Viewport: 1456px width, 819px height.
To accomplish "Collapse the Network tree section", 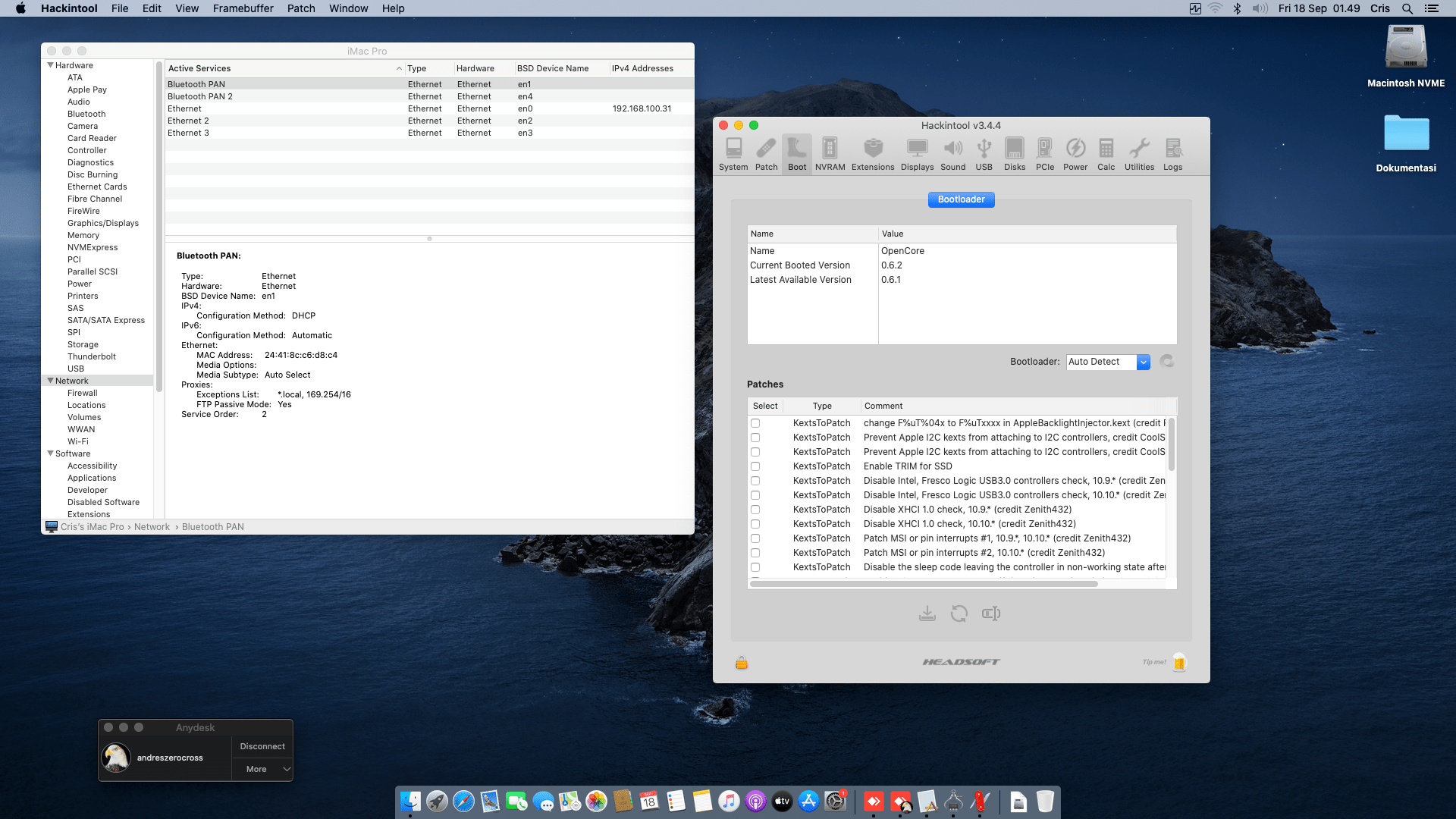I will click(x=50, y=381).
